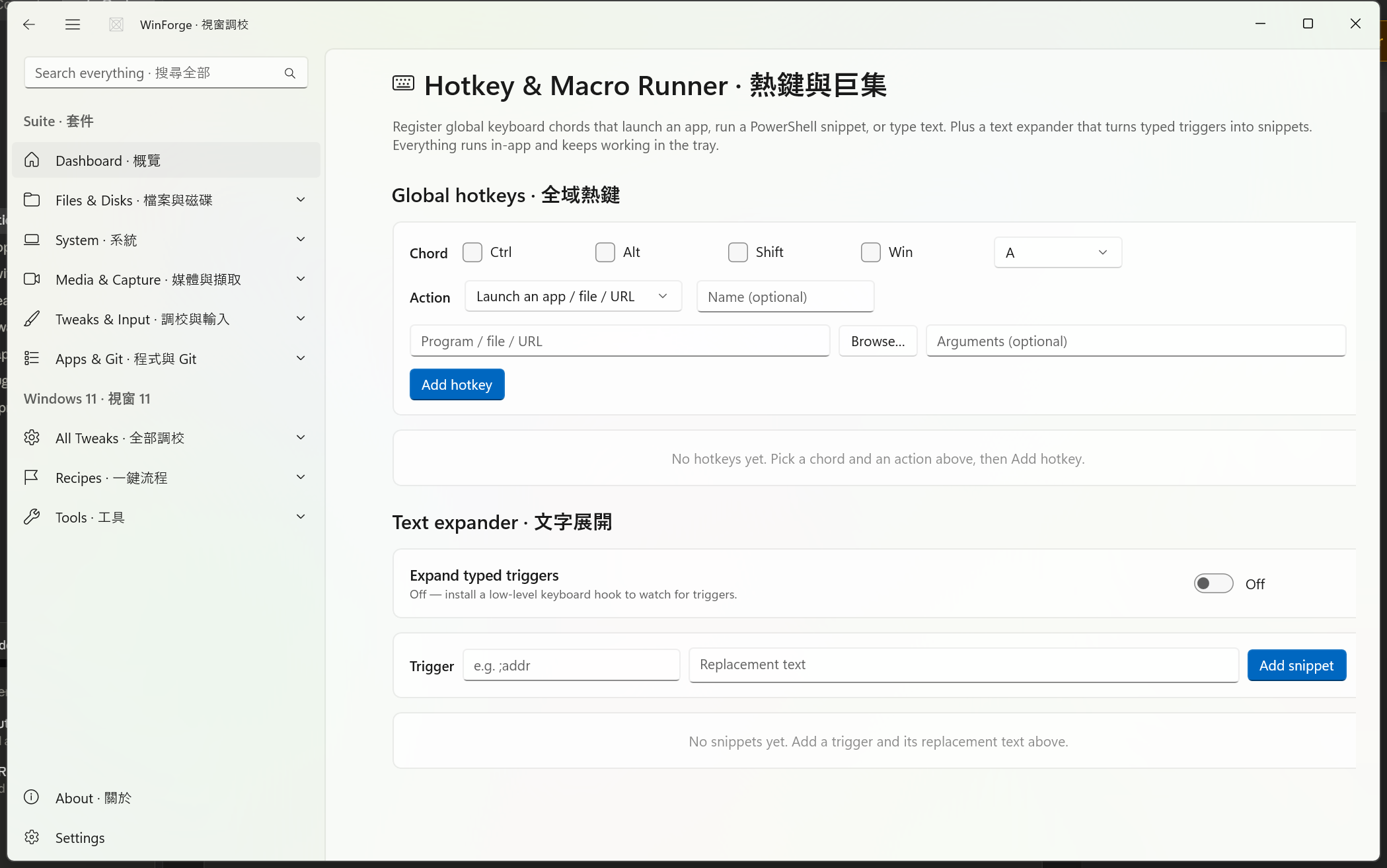Click the 'Global hotkeys' heading
Image resolution: width=1387 pixels, height=868 pixels.
point(506,195)
